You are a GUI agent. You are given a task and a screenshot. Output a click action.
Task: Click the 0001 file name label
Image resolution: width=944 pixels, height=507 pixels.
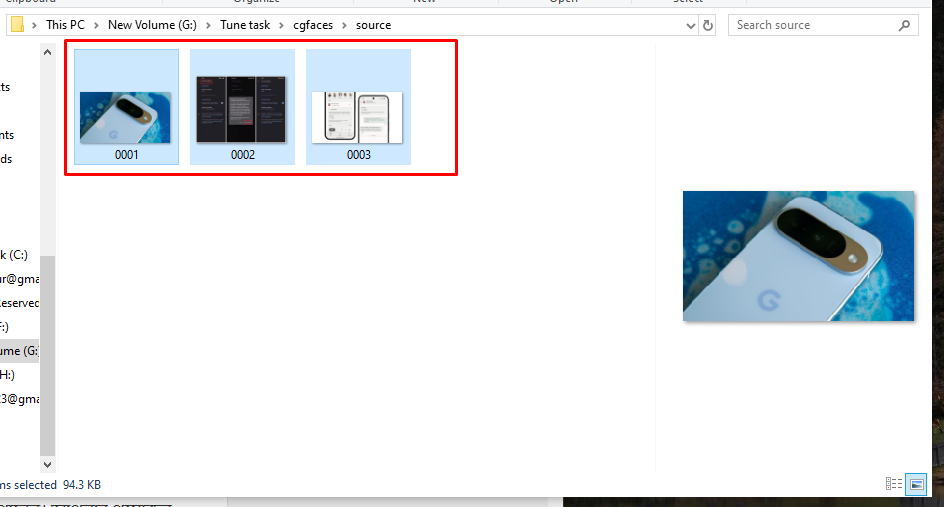click(126, 155)
